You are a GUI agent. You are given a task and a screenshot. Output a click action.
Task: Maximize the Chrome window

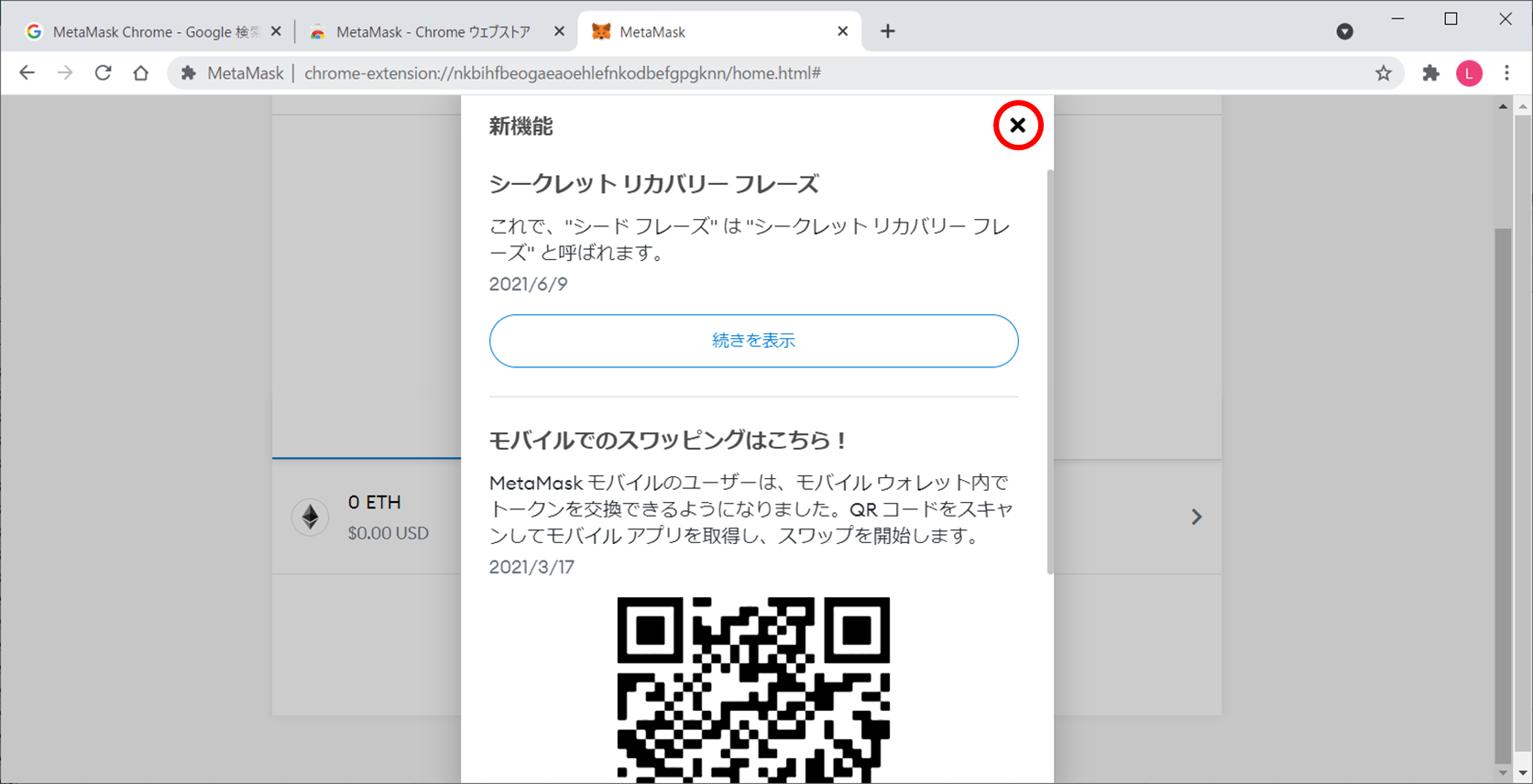tap(1451, 19)
